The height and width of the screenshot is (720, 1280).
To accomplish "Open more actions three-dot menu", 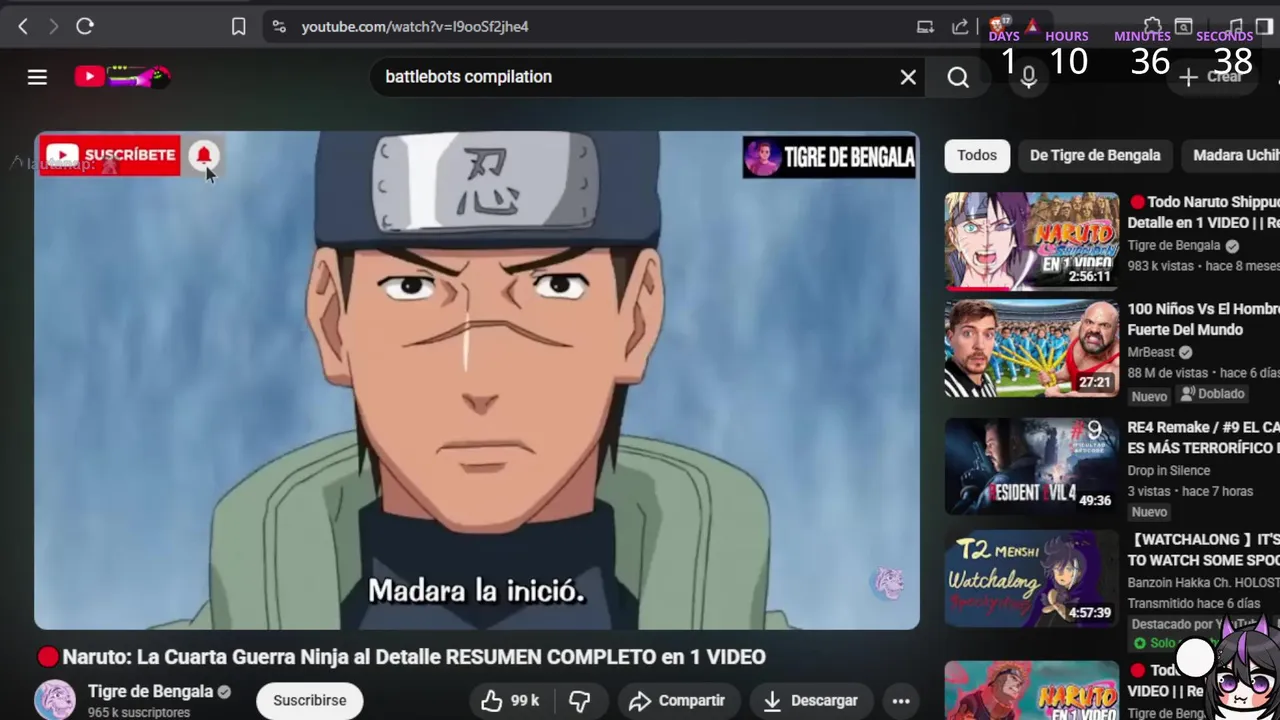I will (901, 700).
